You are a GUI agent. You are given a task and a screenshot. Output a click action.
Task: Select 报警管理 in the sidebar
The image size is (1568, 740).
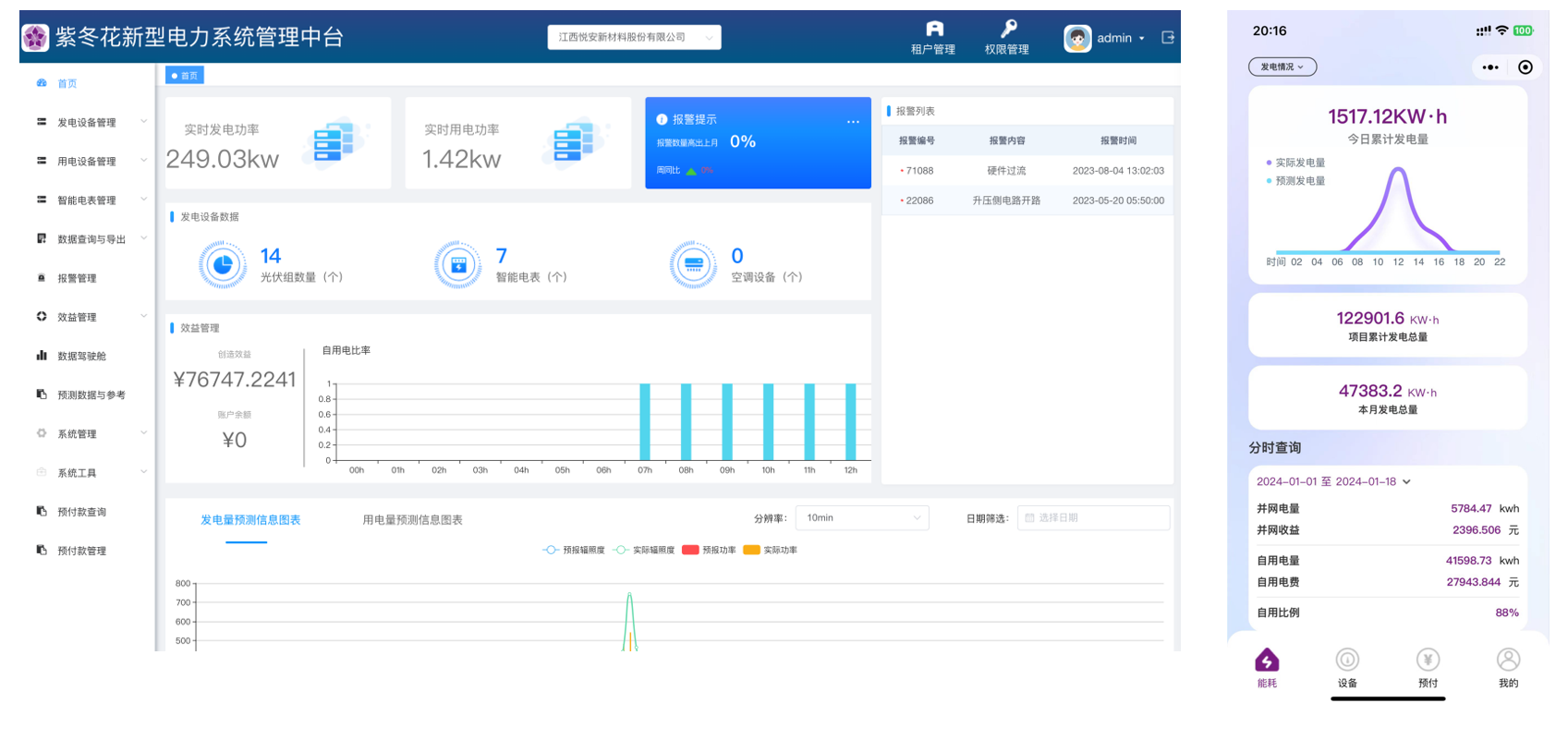77,278
